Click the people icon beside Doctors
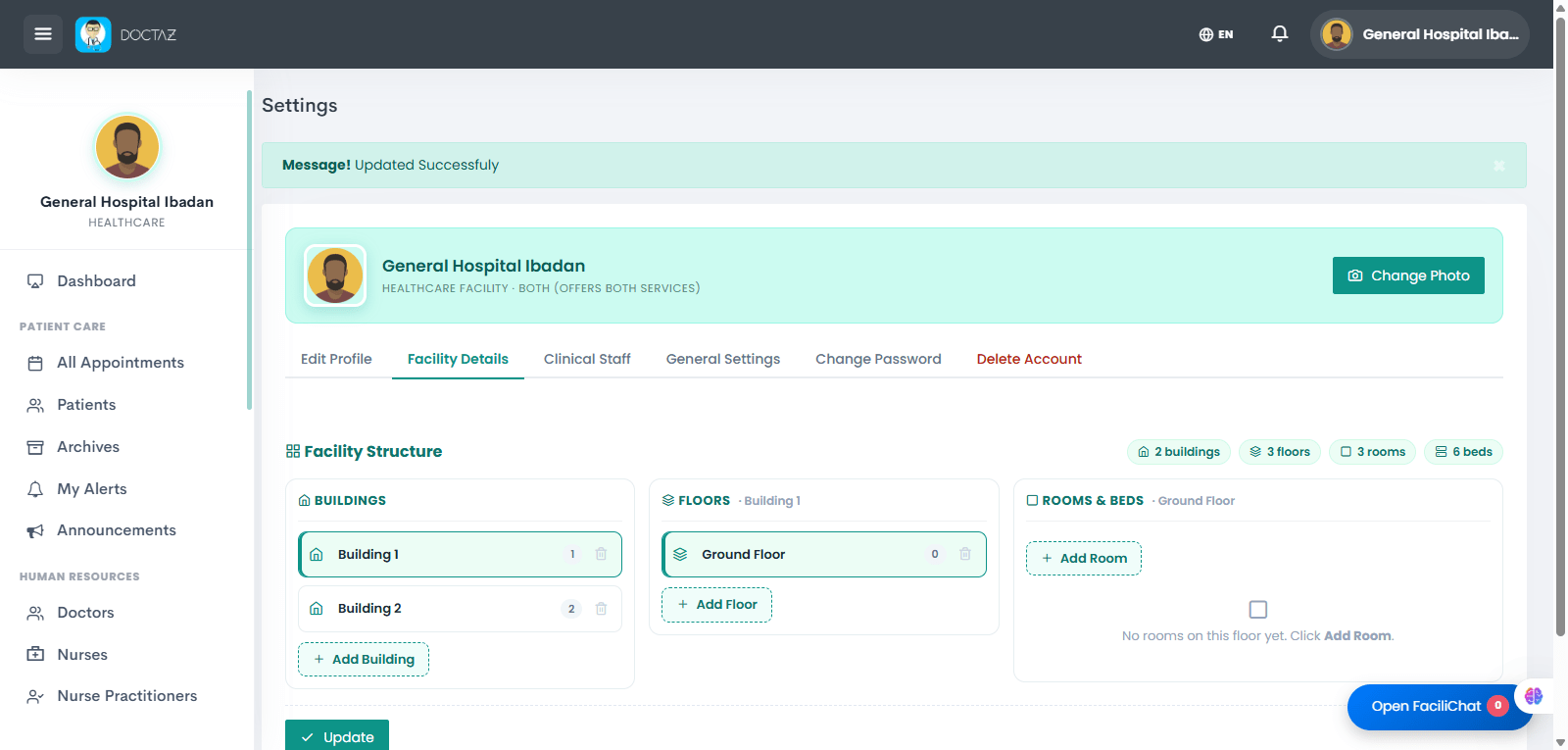The image size is (1568, 750). 35,613
